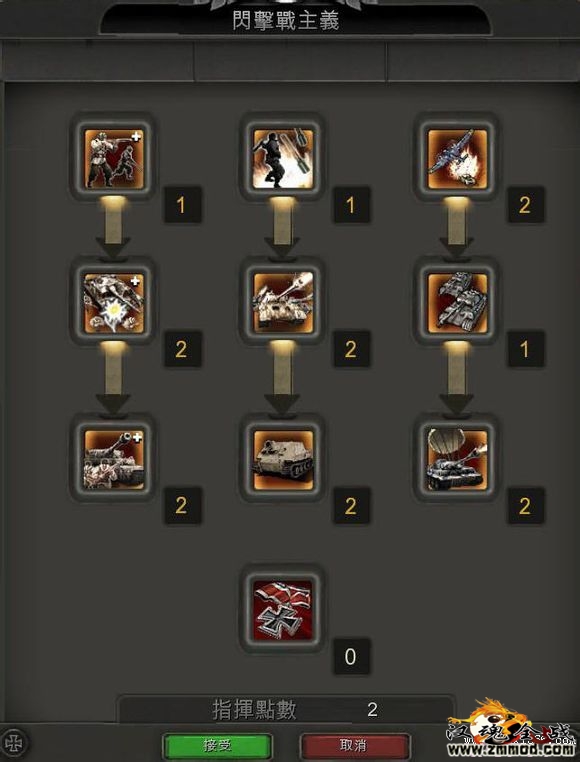Viewport: 580px width, 762px height.
Task: Pick the Sturmtiger heavy vehicle ability
Action: [282, 460]
